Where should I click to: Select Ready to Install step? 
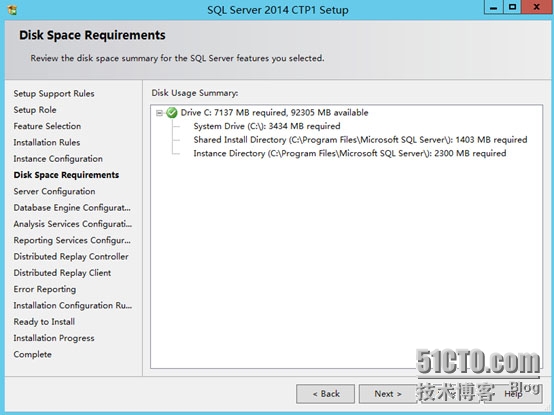[x=44, y=322]
